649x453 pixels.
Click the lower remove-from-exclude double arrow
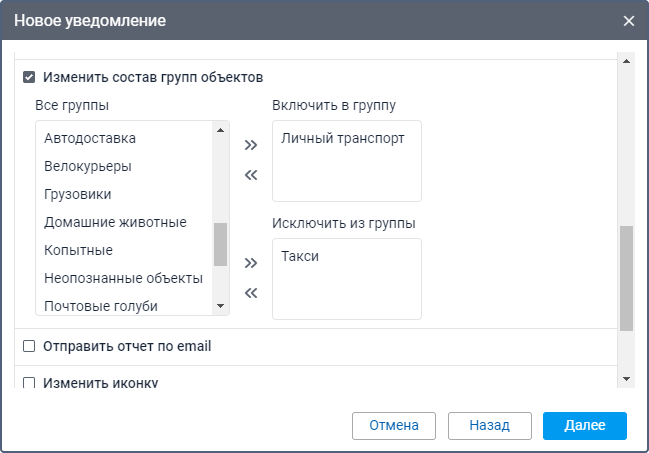click(x=251, y=293)
